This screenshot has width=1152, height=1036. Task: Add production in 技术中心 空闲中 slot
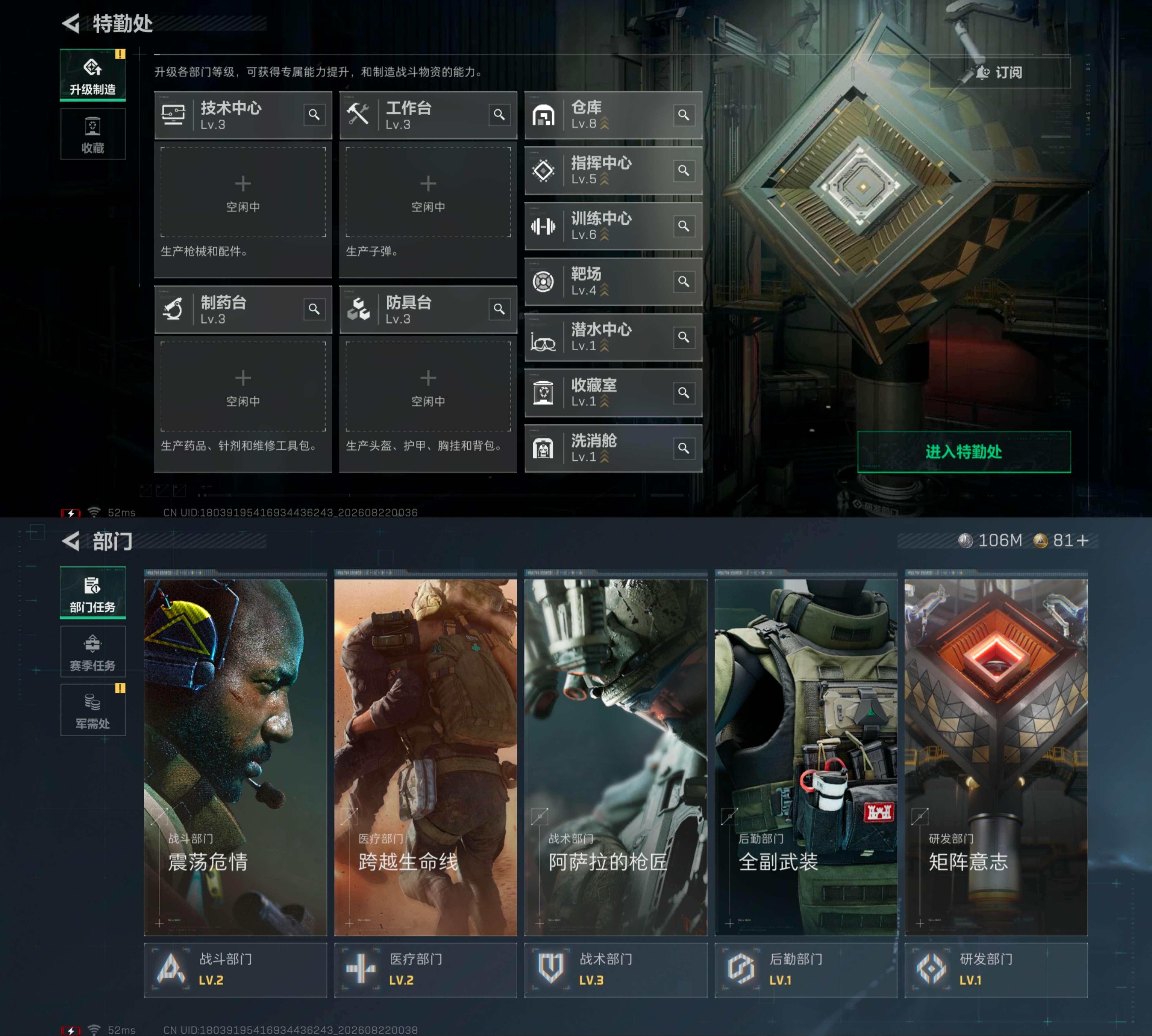coord(243,192)
